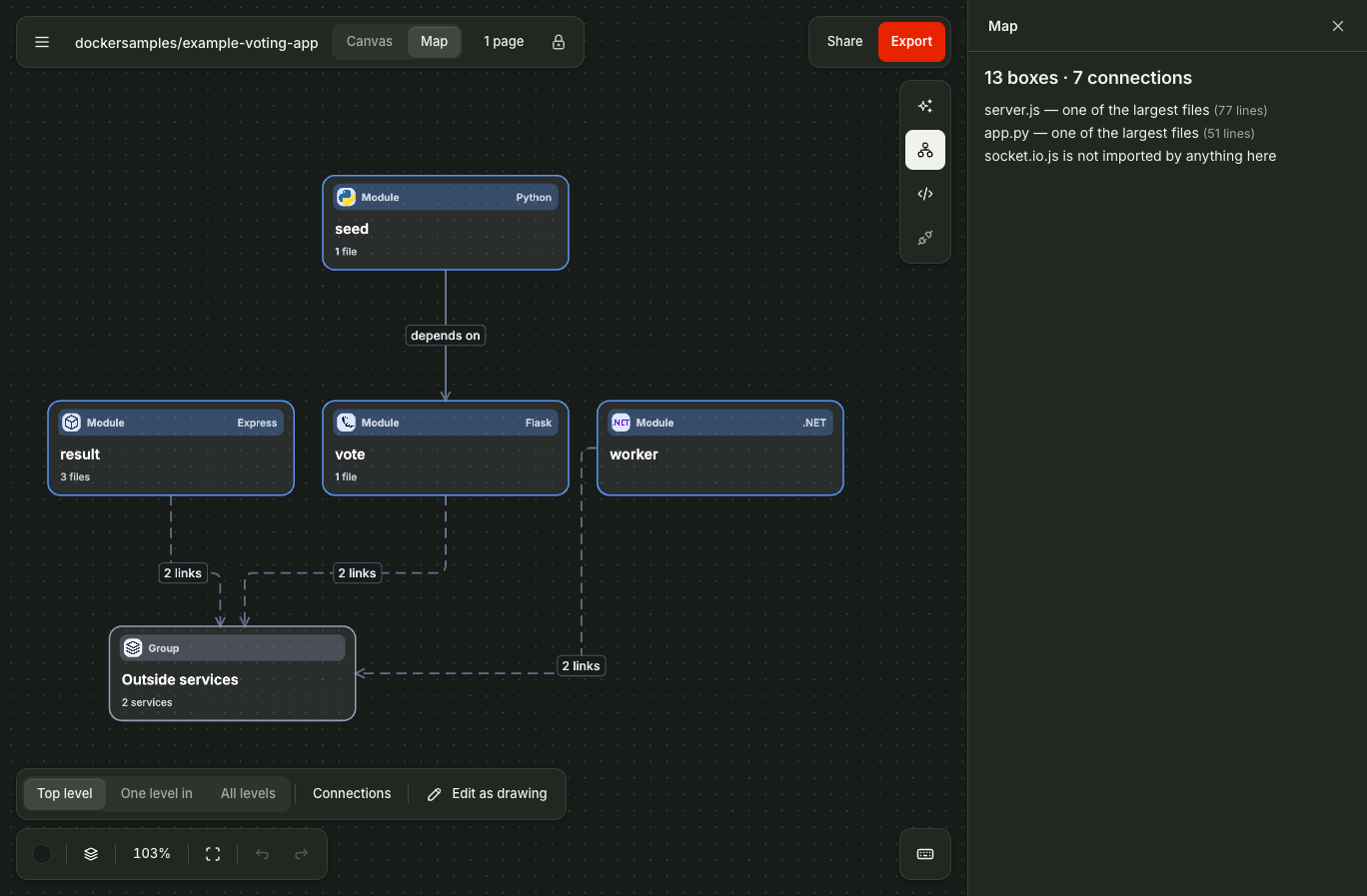1367x896 pixels.
Task: Open the 1 page selector
Action: (x=504, y=42)
